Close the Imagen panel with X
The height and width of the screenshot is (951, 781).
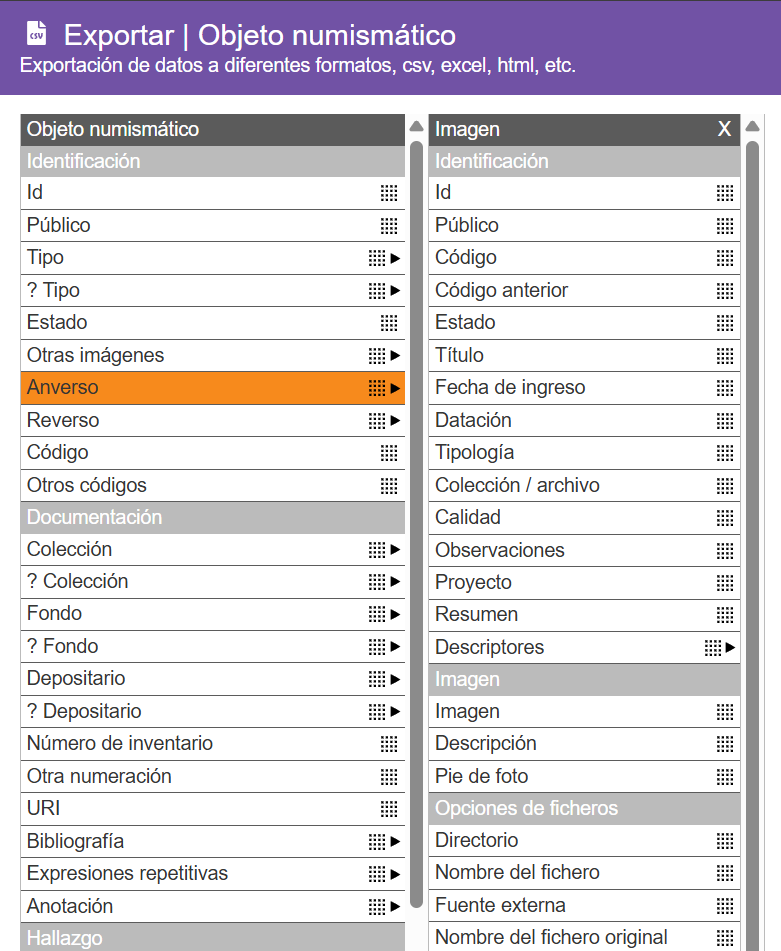click(724, 129)
